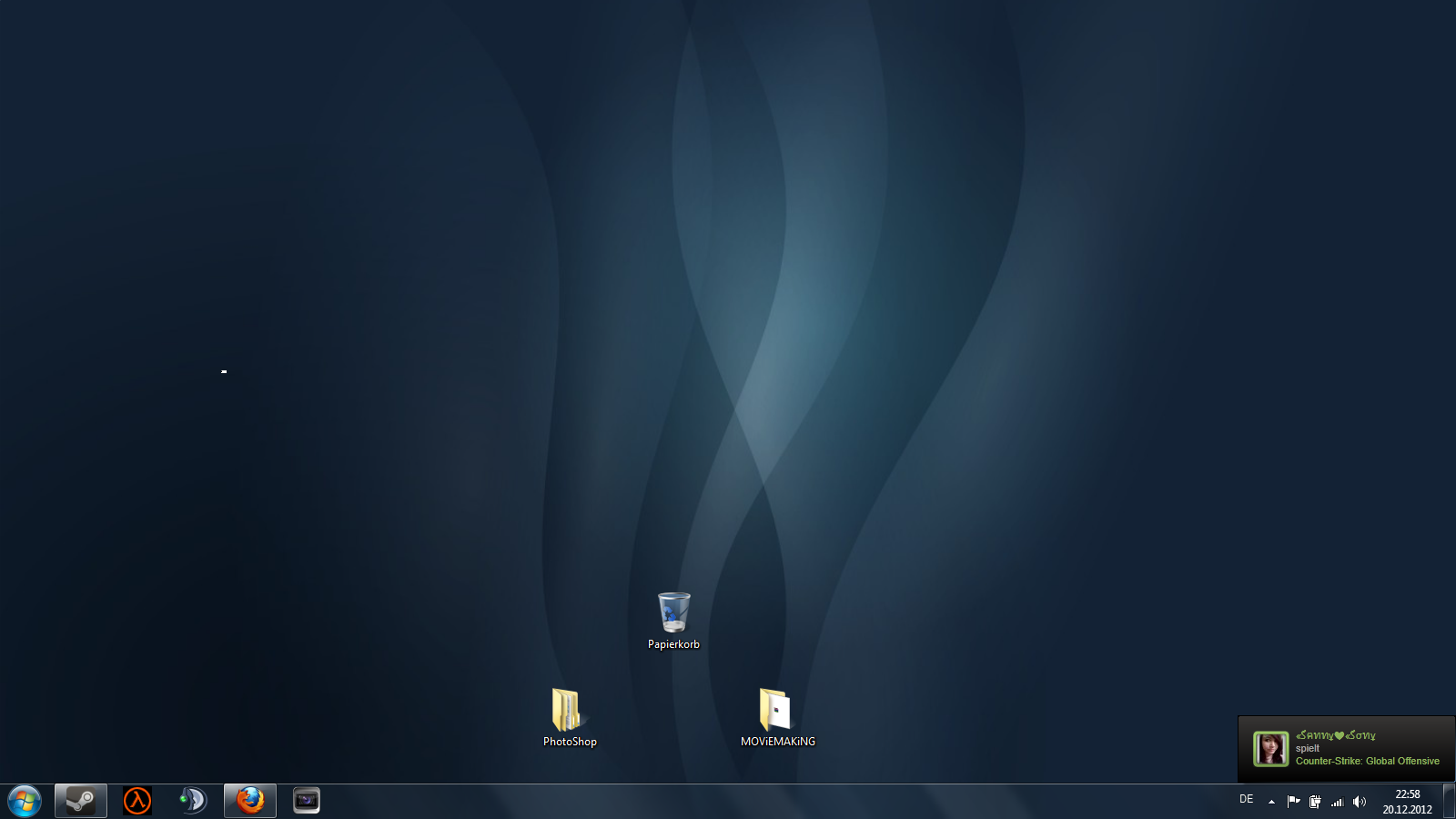The image size is (1456, 819).
Task: Open the camera recorder taskbar icon
Action: click(307, 801)
